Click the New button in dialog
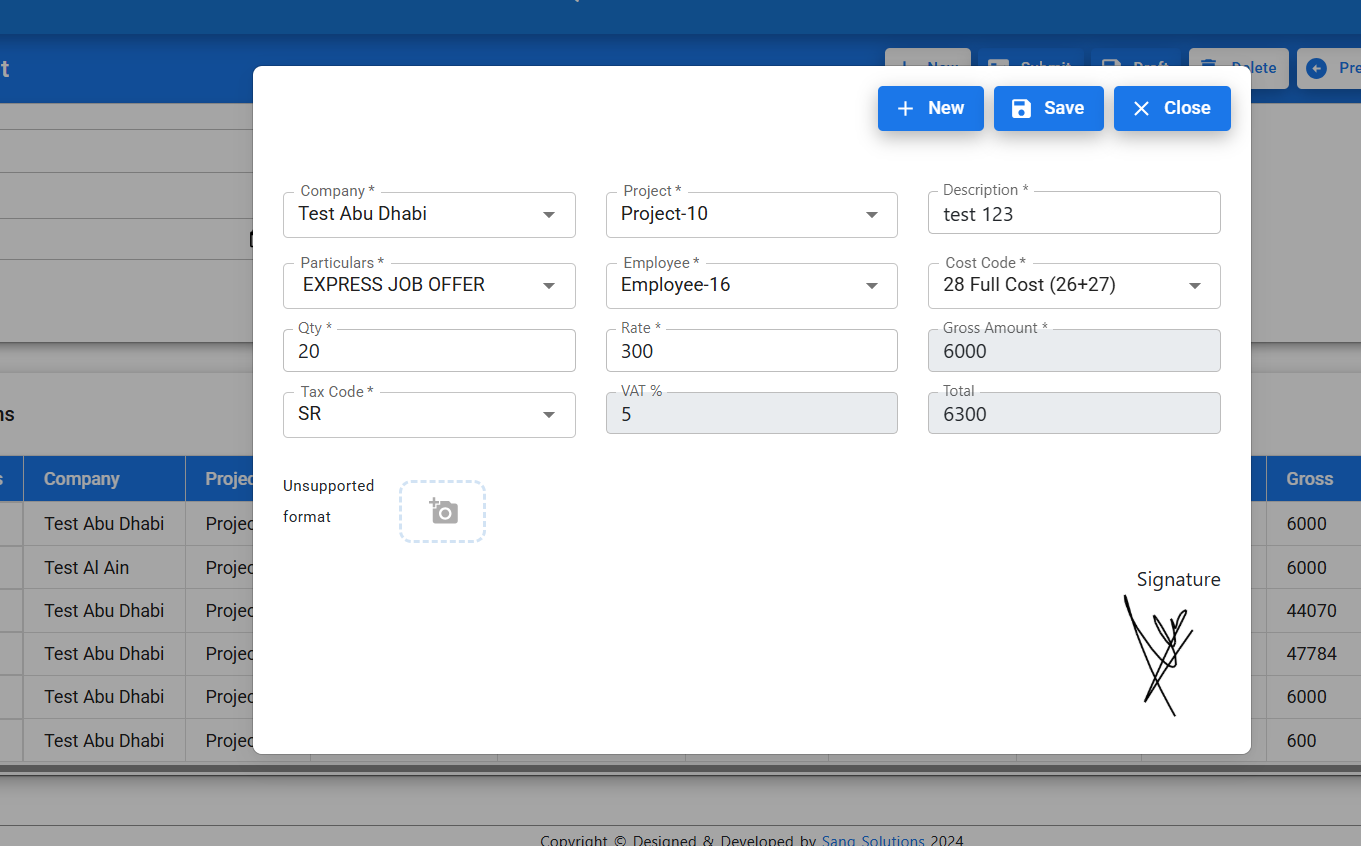 (930, 108)
